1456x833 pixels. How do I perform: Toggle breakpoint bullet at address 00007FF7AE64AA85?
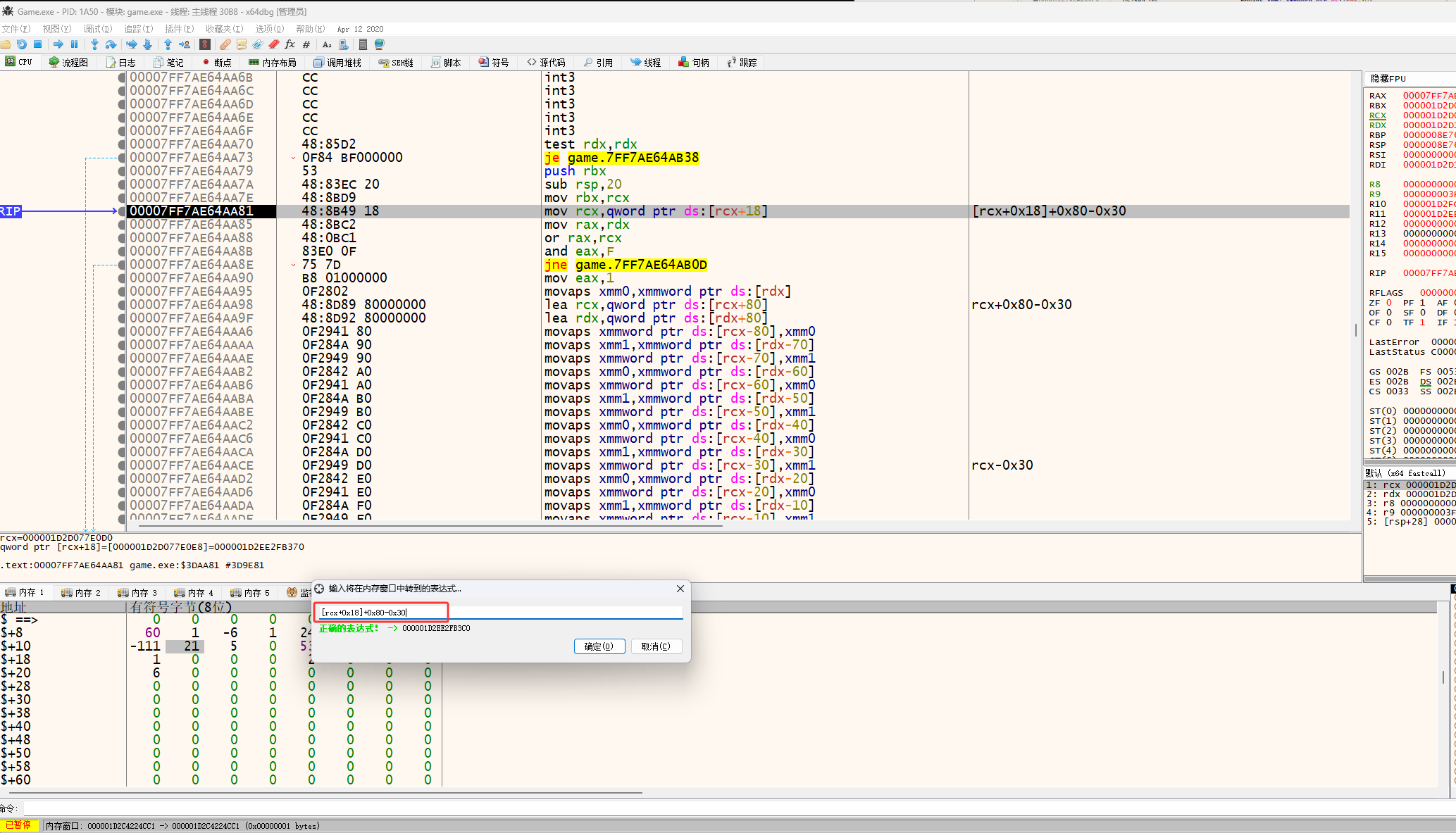coord(122,225)
